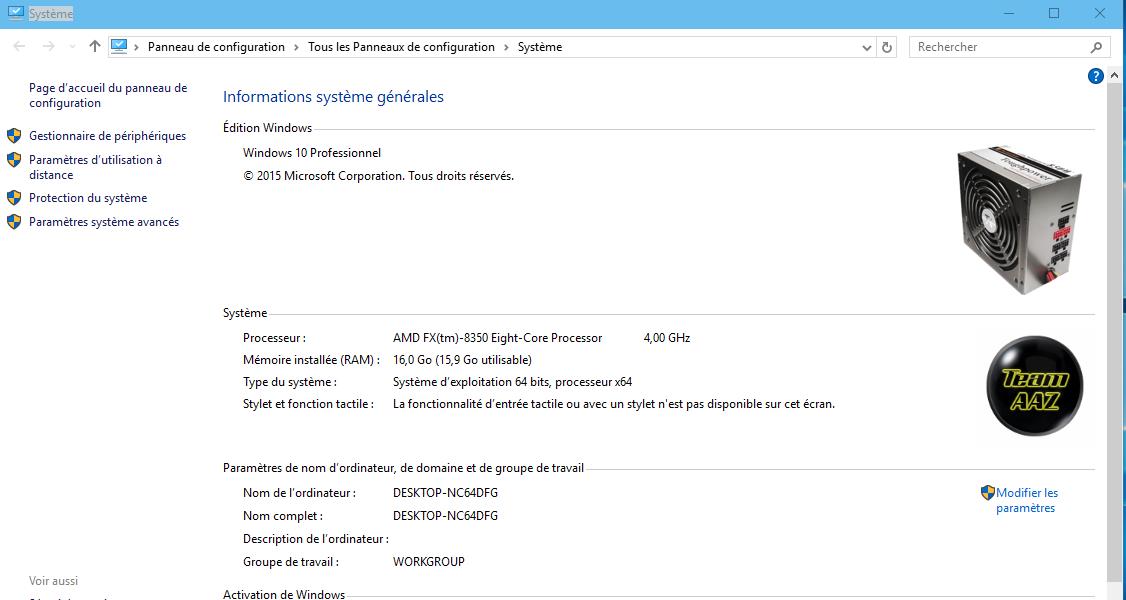Open Paramètres d'utilisation à distance
The image size is (1126, 600).
(95, 167)
